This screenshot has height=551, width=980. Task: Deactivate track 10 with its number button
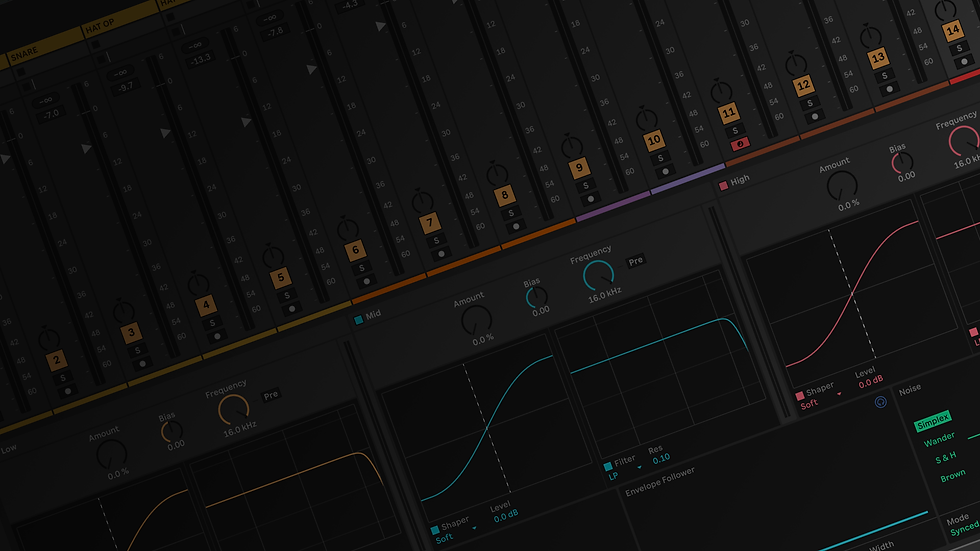[654, 140]
